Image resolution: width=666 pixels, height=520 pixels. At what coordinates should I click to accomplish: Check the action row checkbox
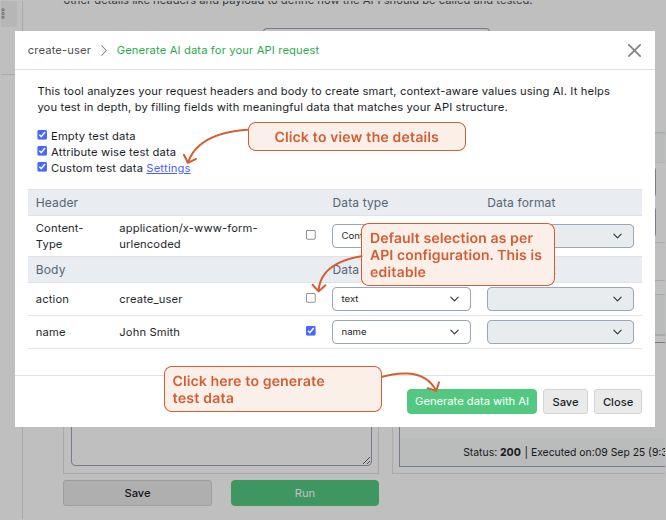coord(311,298)
